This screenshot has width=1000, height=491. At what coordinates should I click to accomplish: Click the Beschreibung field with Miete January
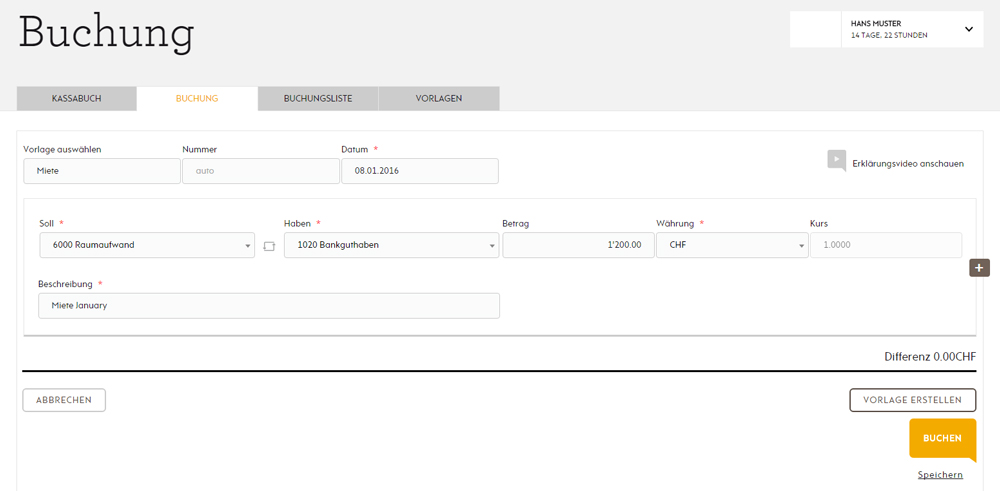269,305
